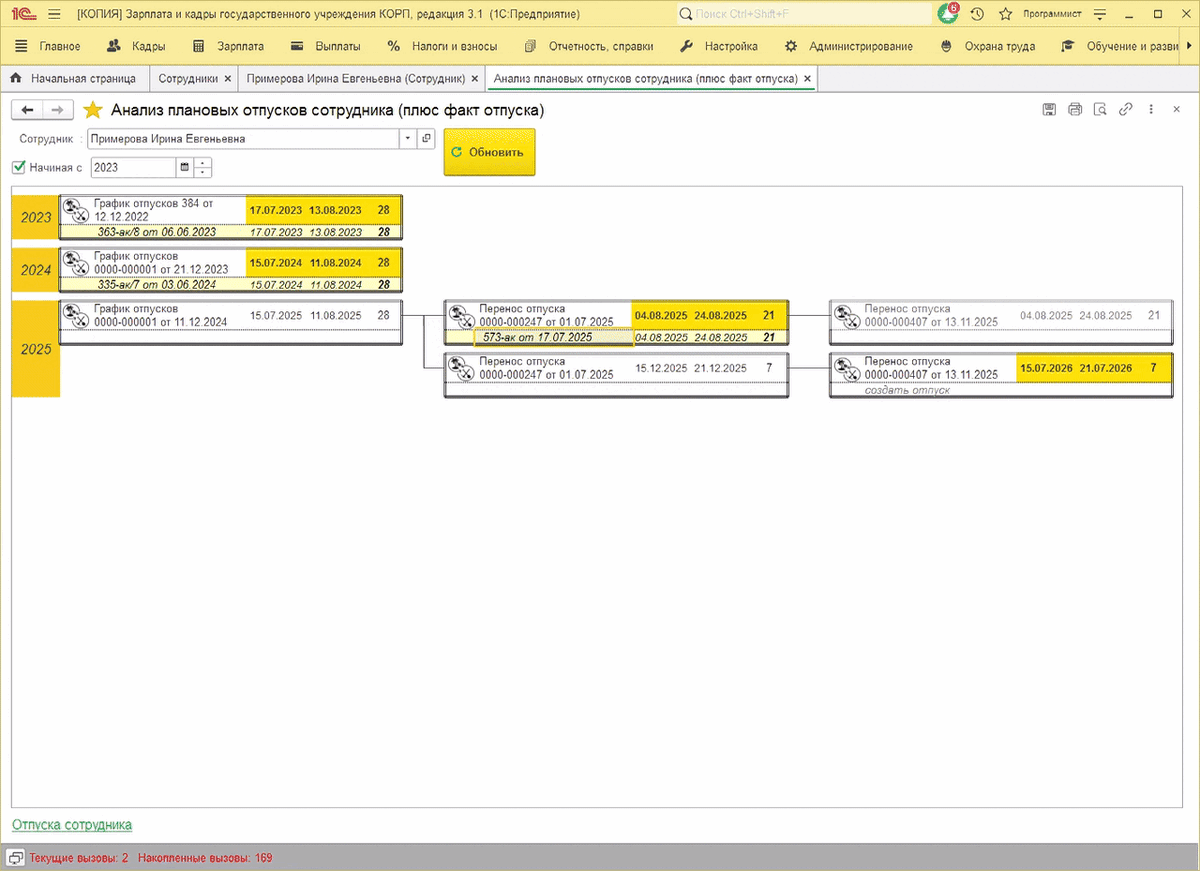Select the 2025 year cell
The width and height of the screenshot is (1200, 871).
(x=36, y=350)
